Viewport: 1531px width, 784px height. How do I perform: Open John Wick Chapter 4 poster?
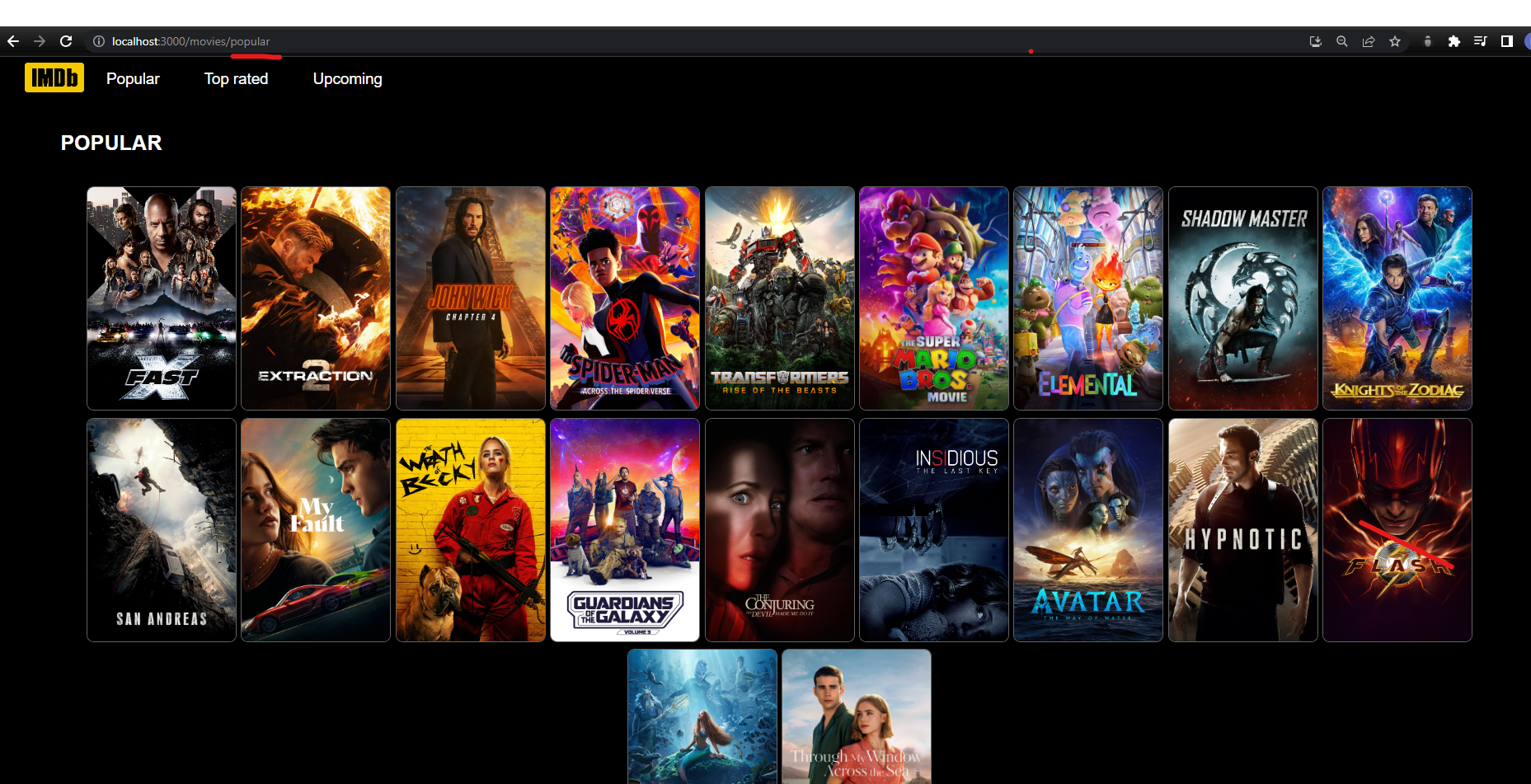tap(471, 298)
